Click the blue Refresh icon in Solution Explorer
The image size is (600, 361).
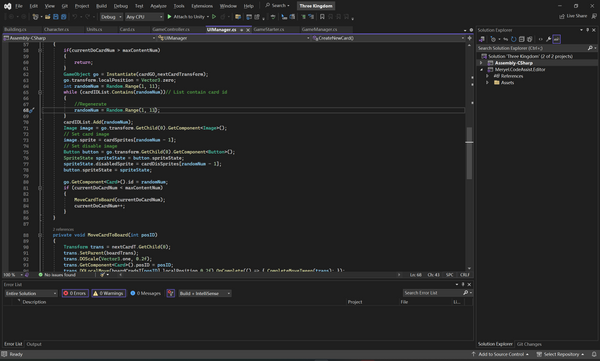click(514, 39)
